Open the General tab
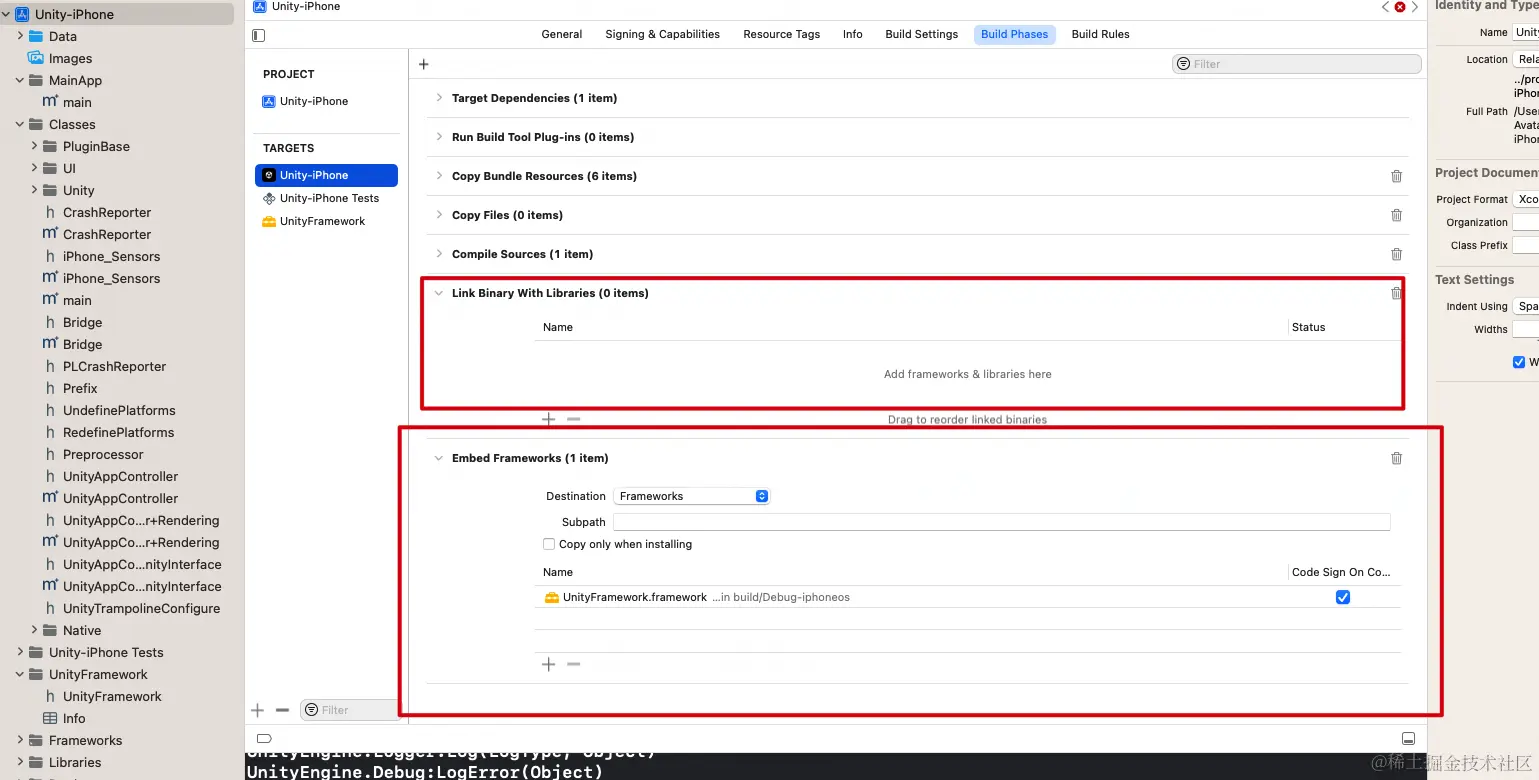Viewport: 1539px width, 780px height. coord(561,34)
